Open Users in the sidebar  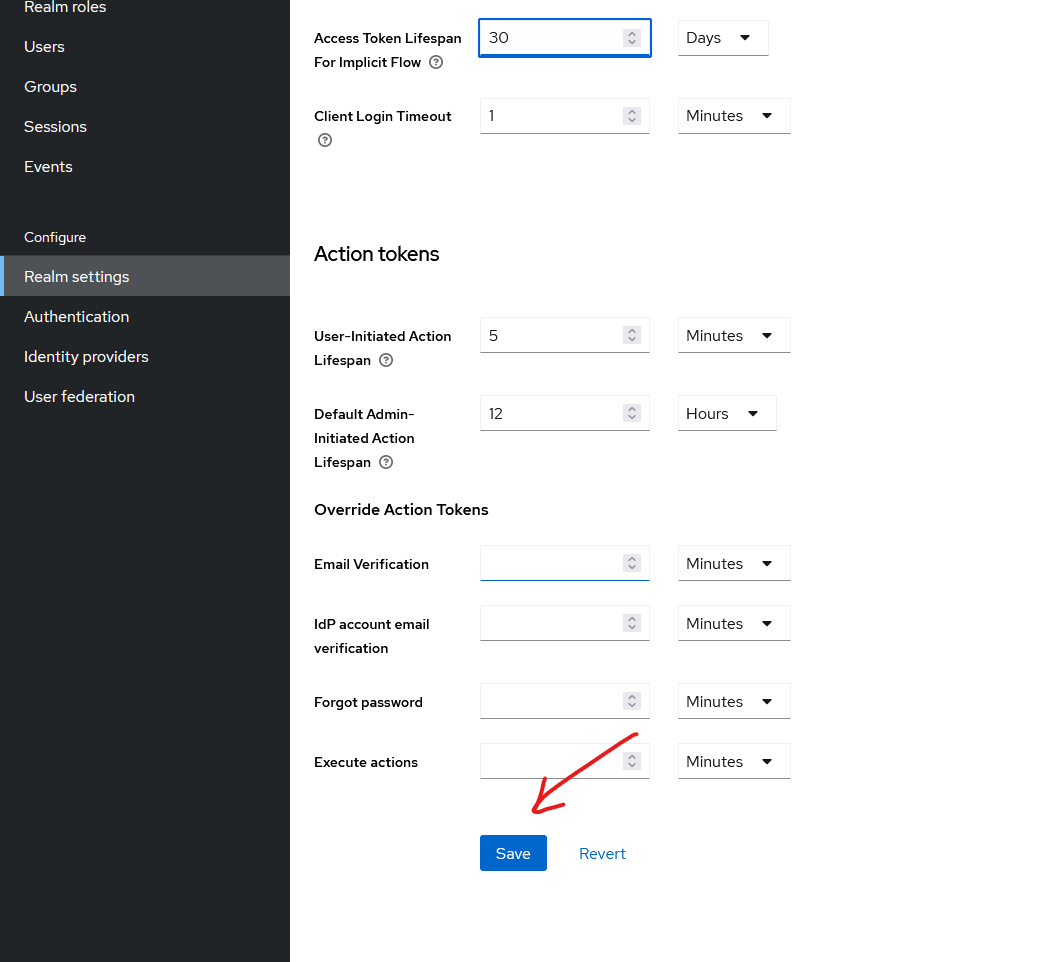click(44, 47)
